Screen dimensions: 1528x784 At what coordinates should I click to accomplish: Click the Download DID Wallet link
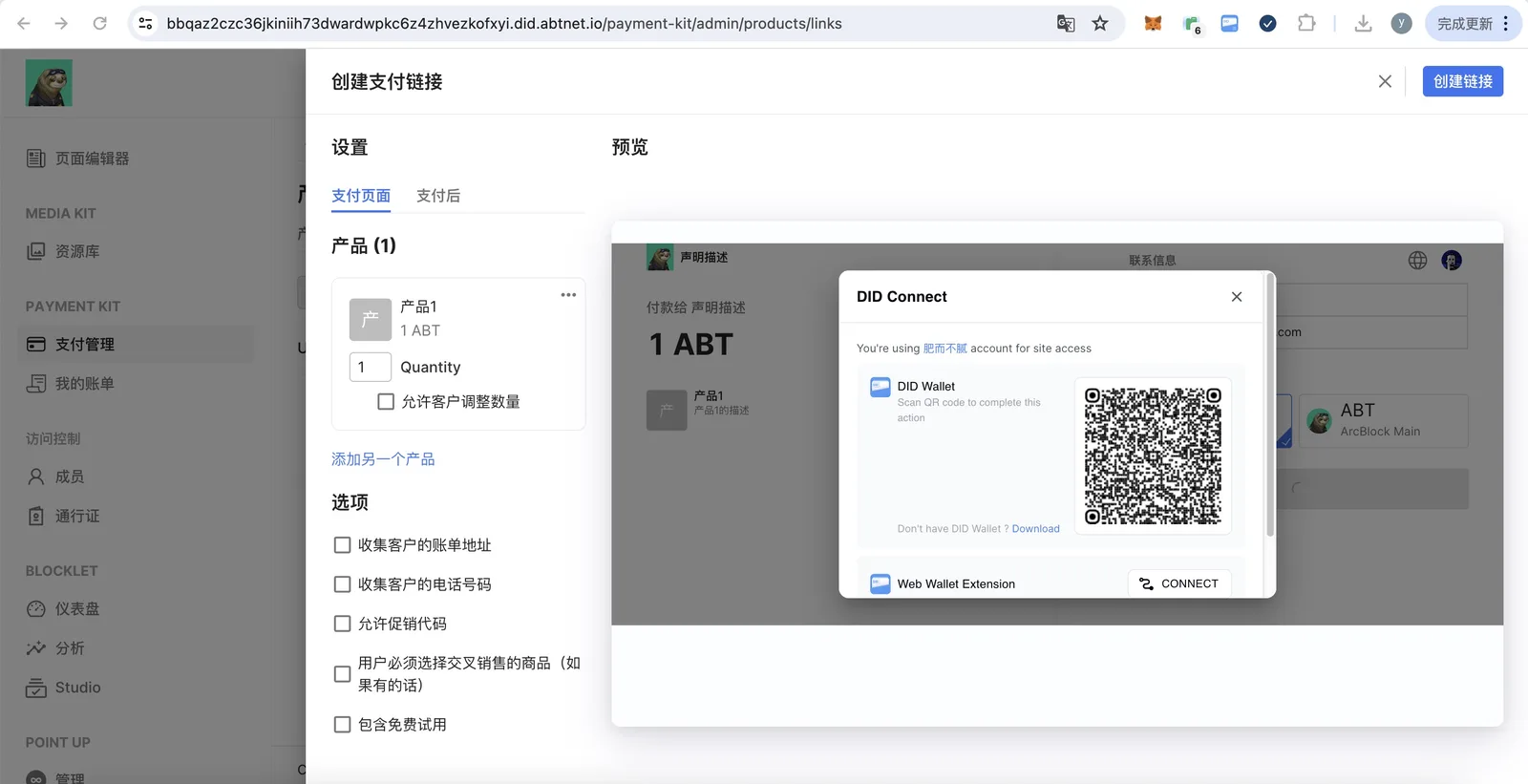[x=1035, y=529]
